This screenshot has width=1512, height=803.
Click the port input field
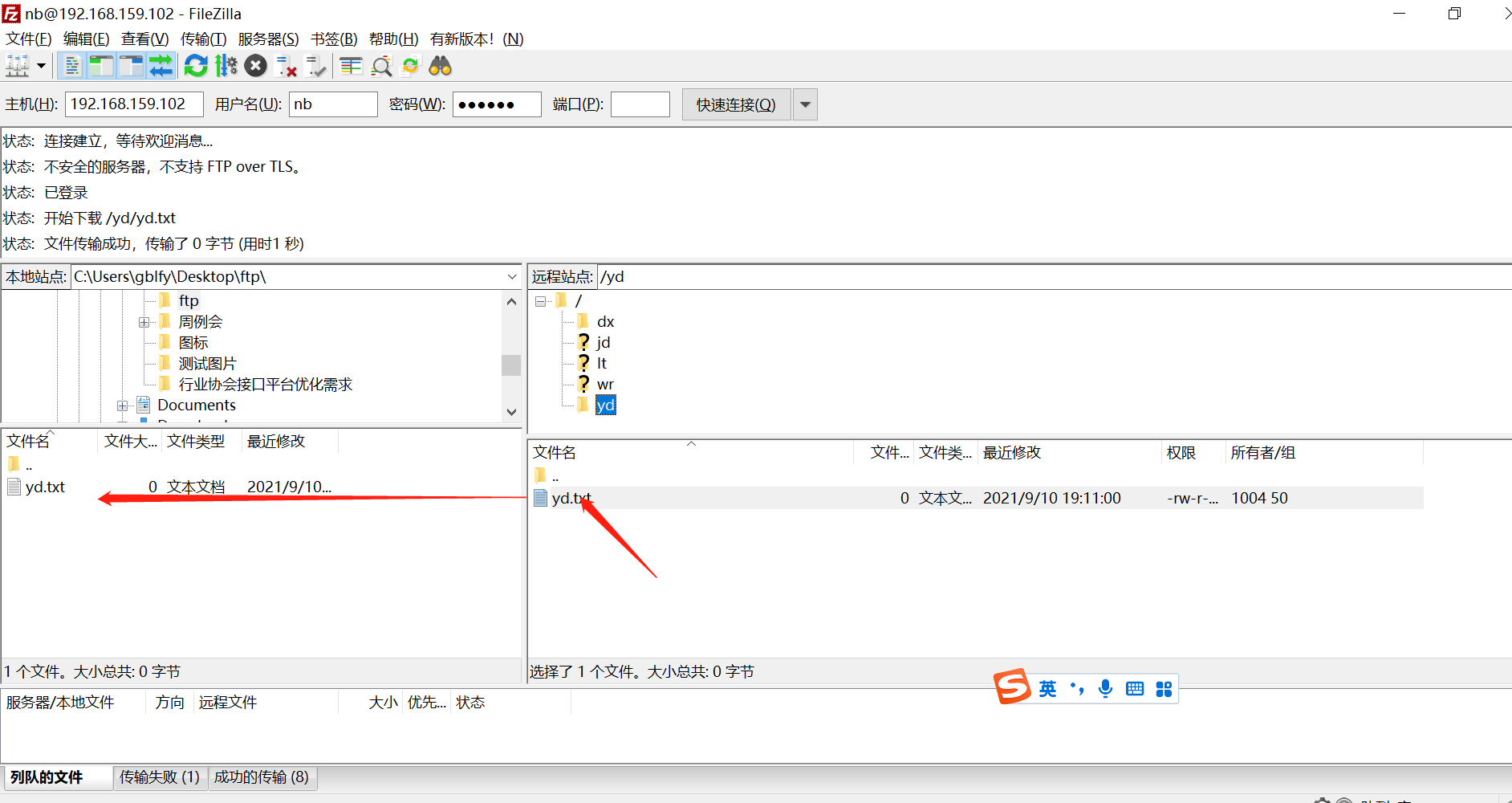[640, 104]
